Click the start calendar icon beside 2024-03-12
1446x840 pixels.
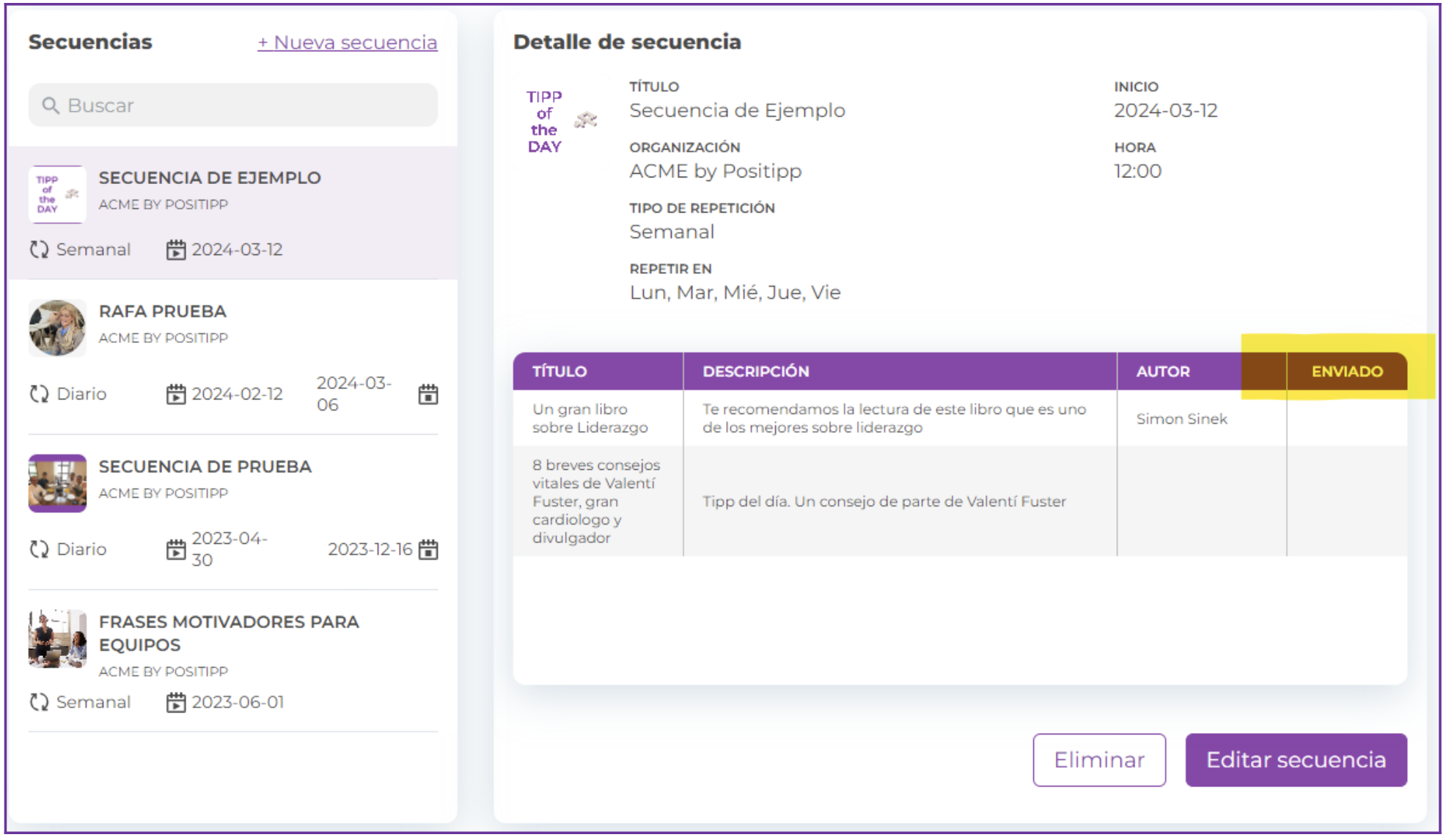pos(176,250)
